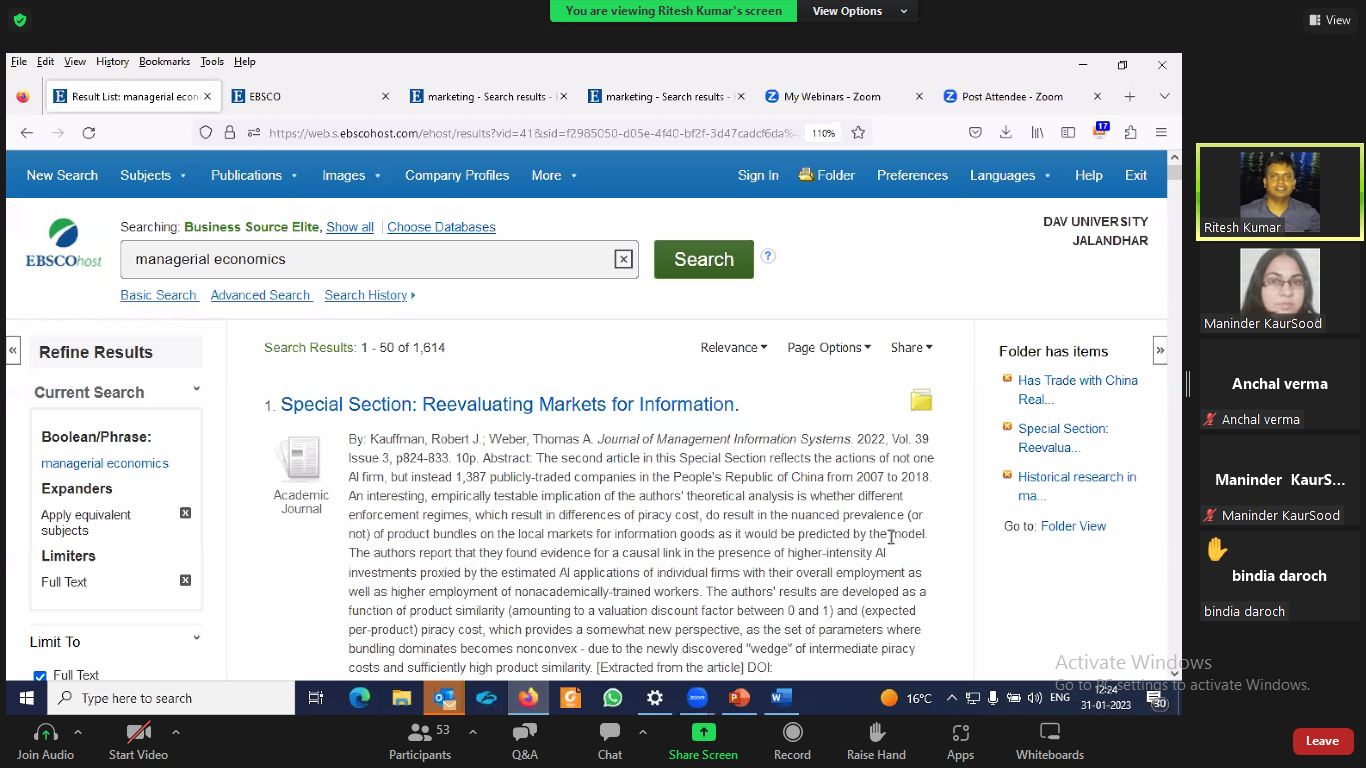Open the Advanced Search link
Viewport: 1366px width, 768px height.
(x=260, y=296)
